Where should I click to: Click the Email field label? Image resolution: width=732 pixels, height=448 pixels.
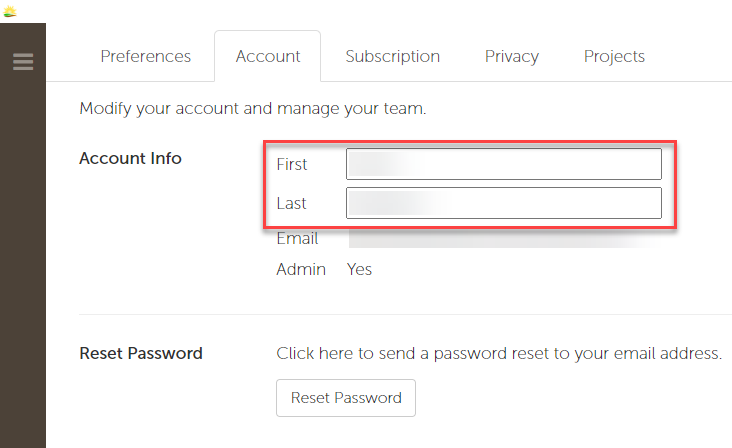pyautogui.click(x=297, y=238)
